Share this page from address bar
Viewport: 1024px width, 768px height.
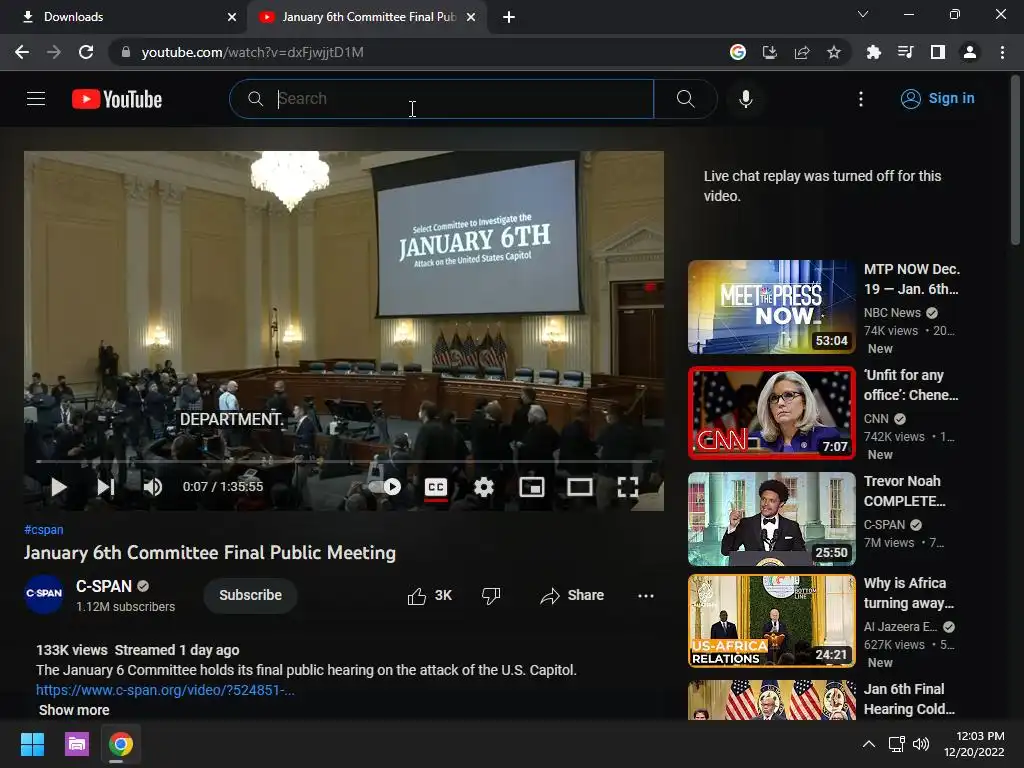tap(801, 52)
